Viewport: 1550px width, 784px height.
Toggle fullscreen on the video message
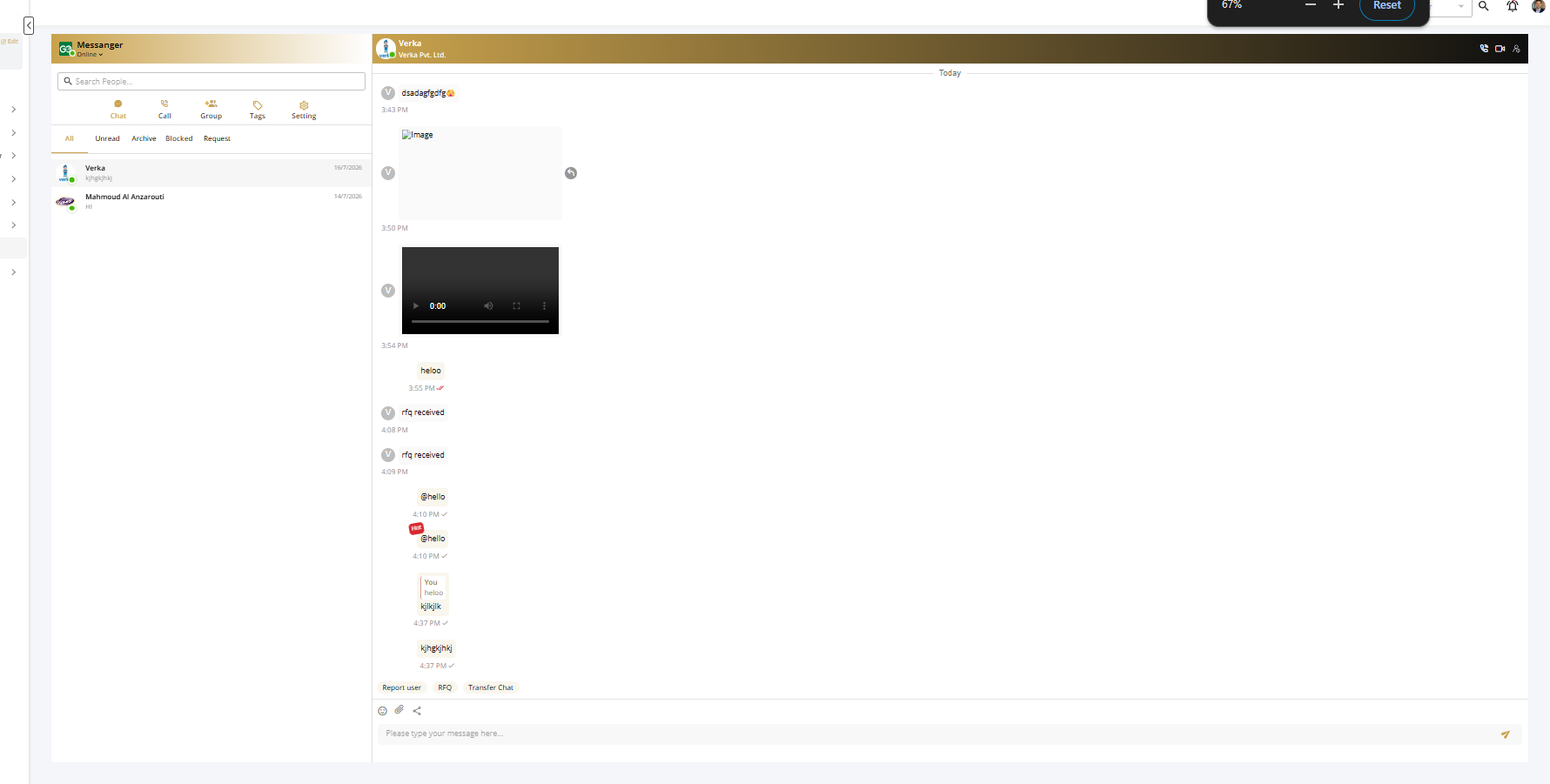pos(516,305)
